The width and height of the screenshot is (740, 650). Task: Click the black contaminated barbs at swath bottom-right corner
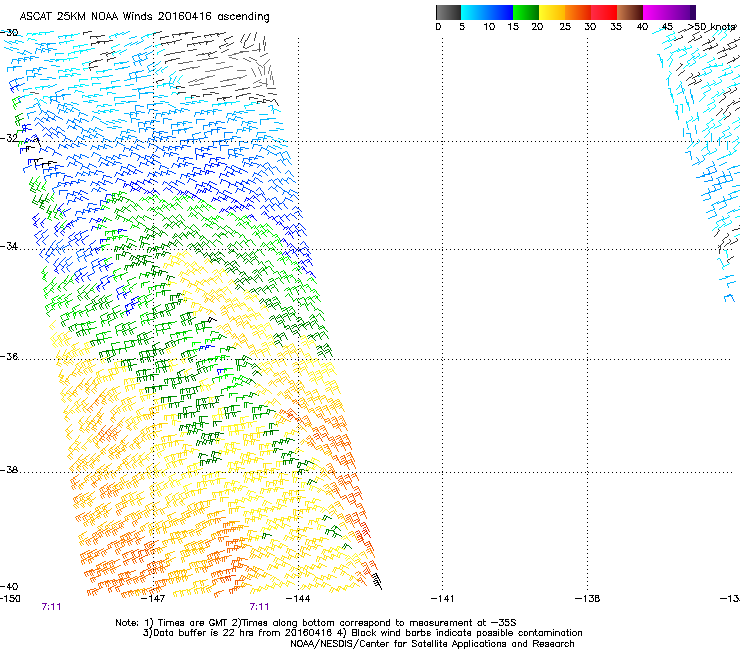(376, 581)
